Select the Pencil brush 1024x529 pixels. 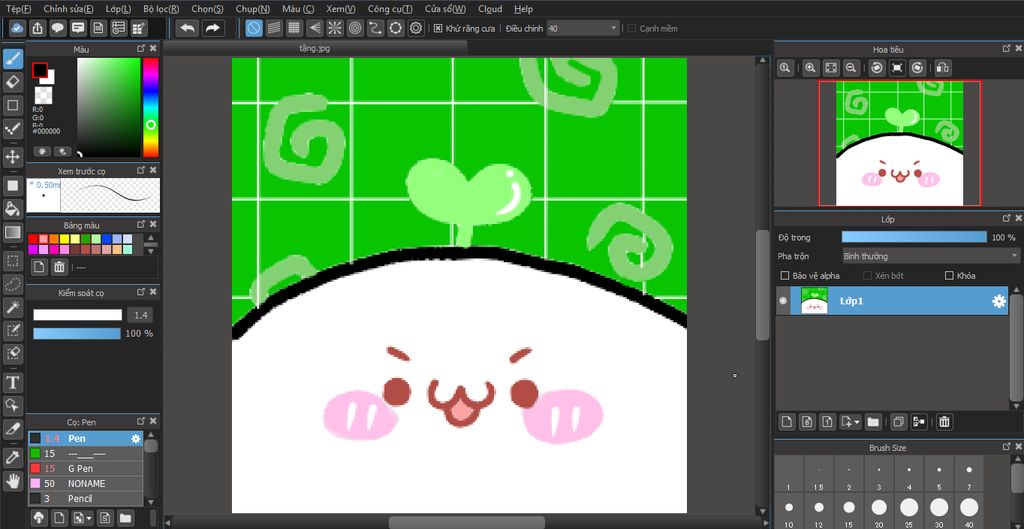[86, 498]
